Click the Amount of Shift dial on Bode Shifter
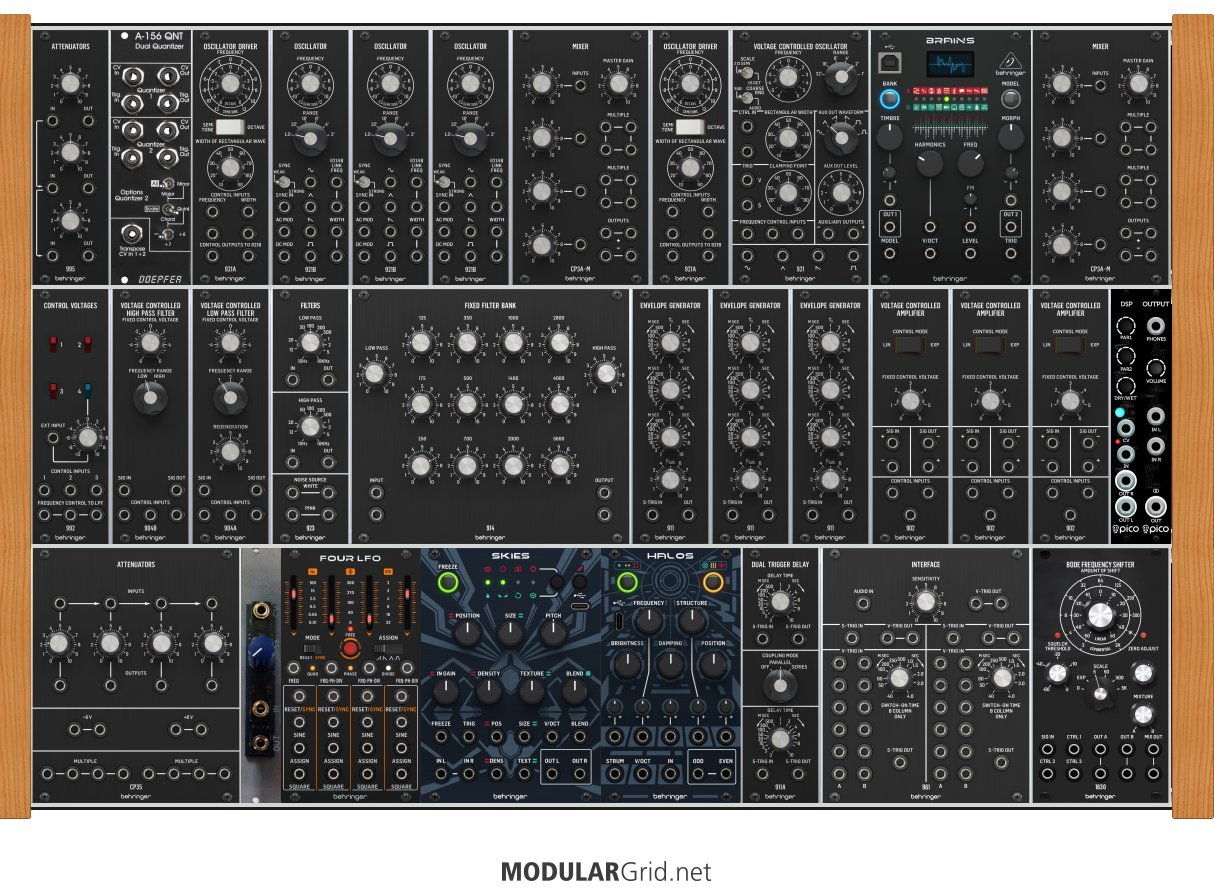 [x=1101, y=615]
